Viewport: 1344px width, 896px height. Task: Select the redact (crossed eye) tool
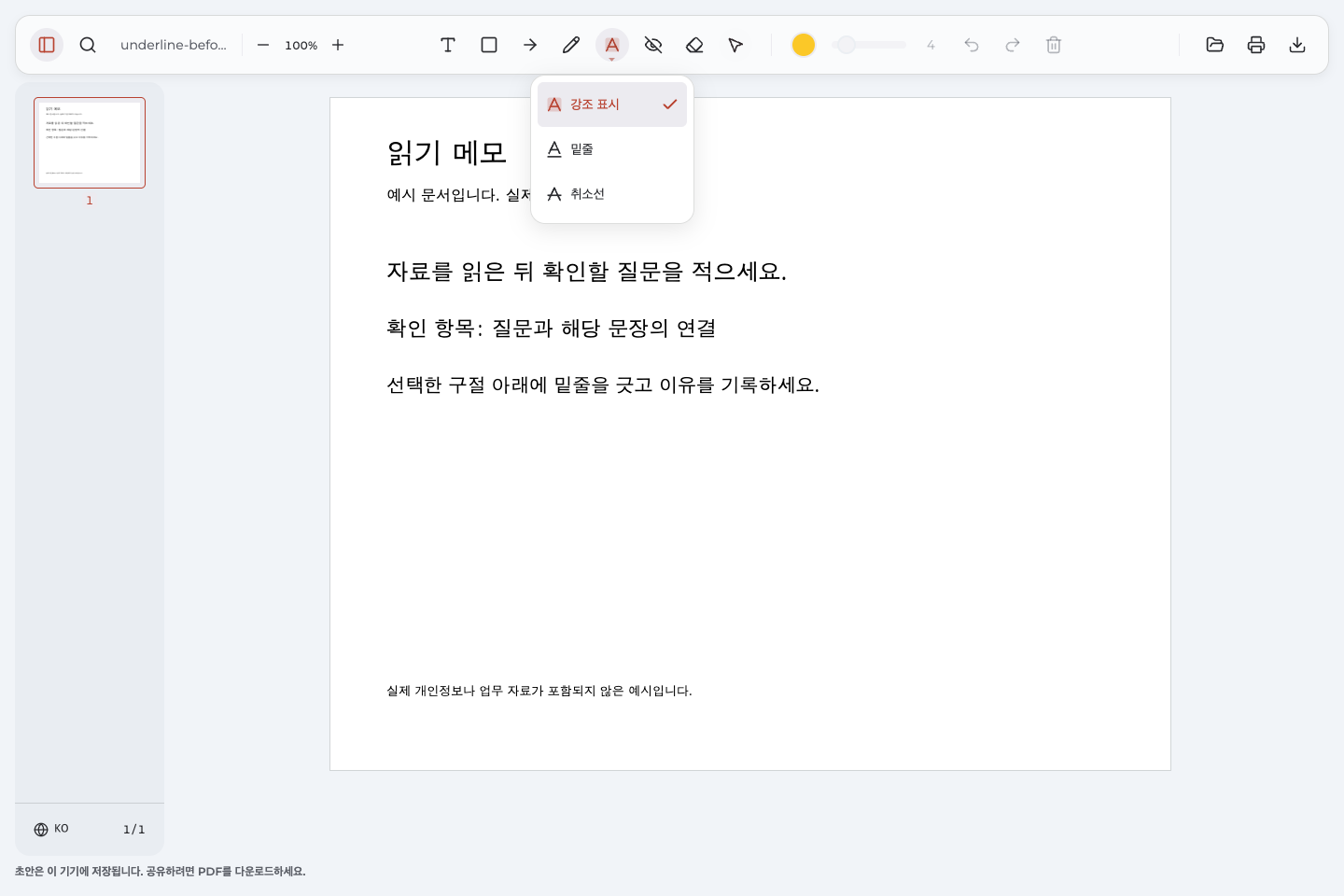tap(653, 45)
